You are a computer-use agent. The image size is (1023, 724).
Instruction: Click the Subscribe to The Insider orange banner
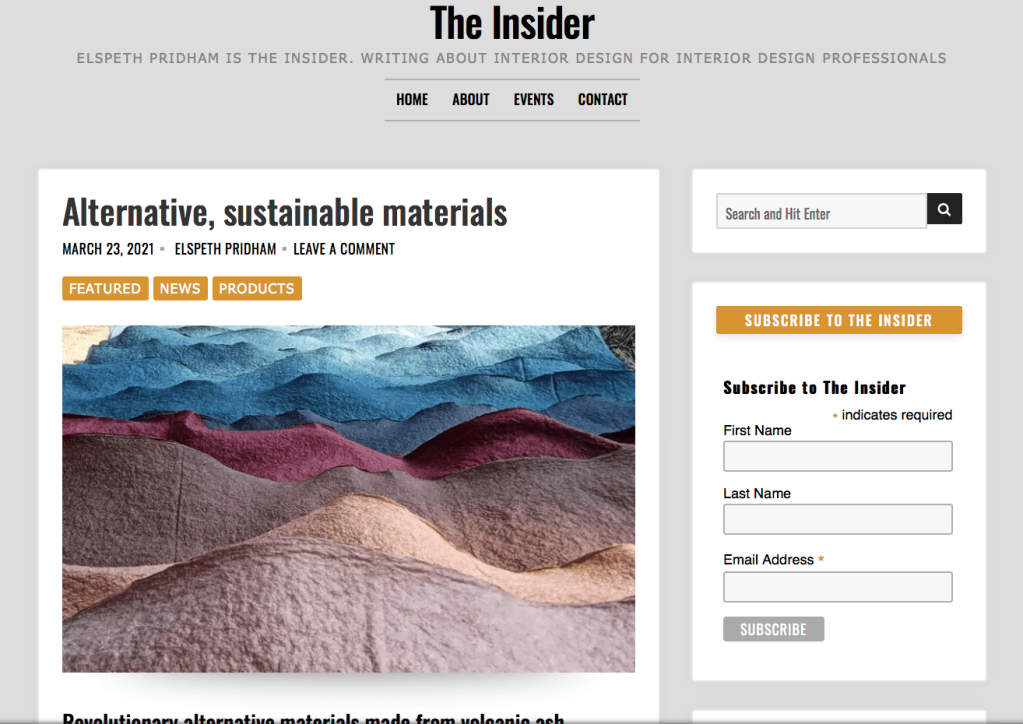click(x=838, y=320)
